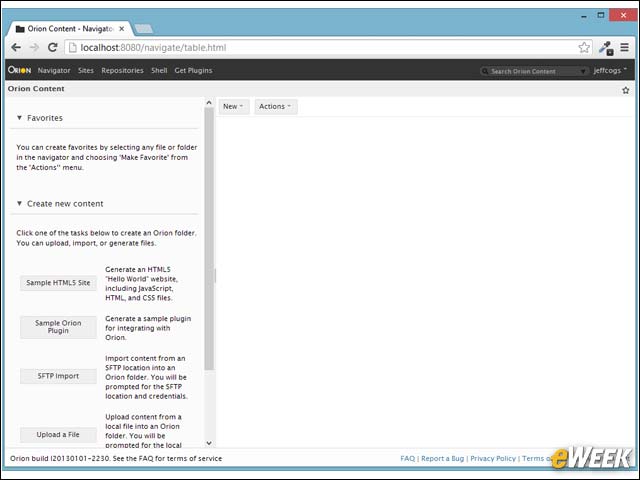Open the Chrome hamburger menu

tap(624, 47)
